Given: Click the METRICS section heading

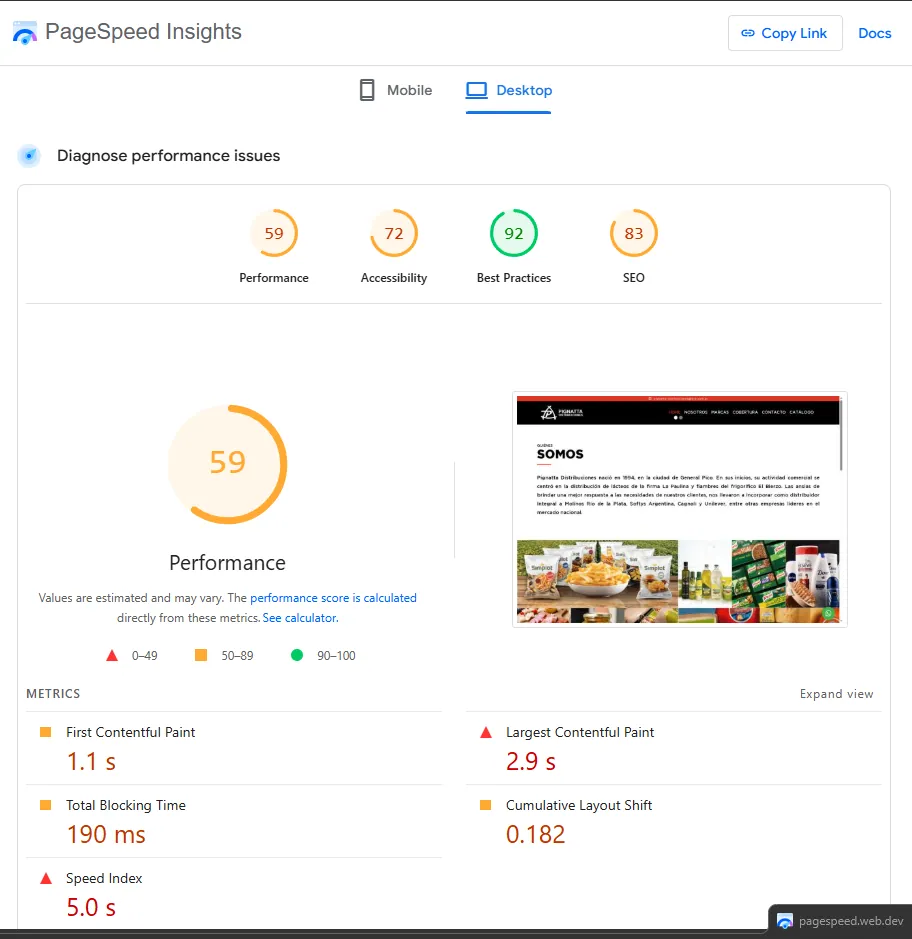Looking at the screenshot, I should tap(53, 693).
